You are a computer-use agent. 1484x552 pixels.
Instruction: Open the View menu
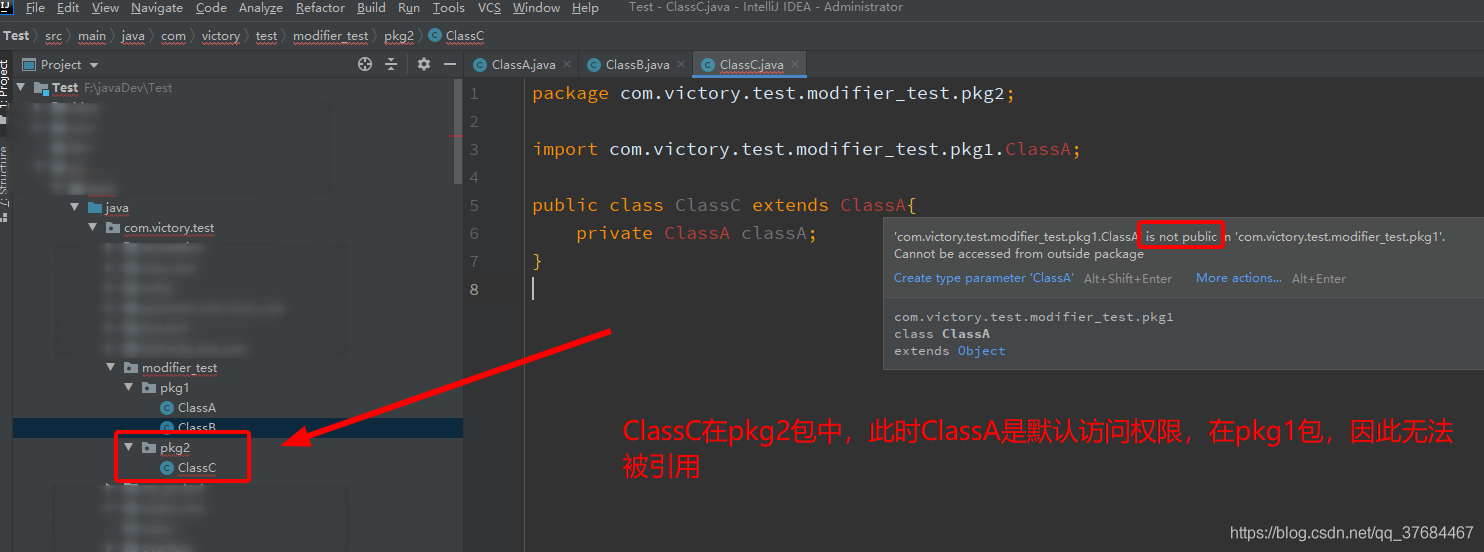click(x=105, y=8)
